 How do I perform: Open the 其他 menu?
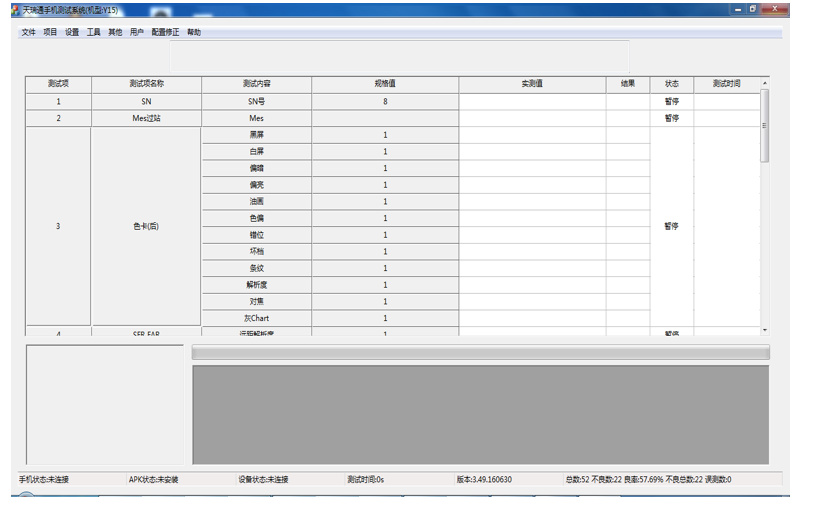pyautogui.click(x=115, y=32)
